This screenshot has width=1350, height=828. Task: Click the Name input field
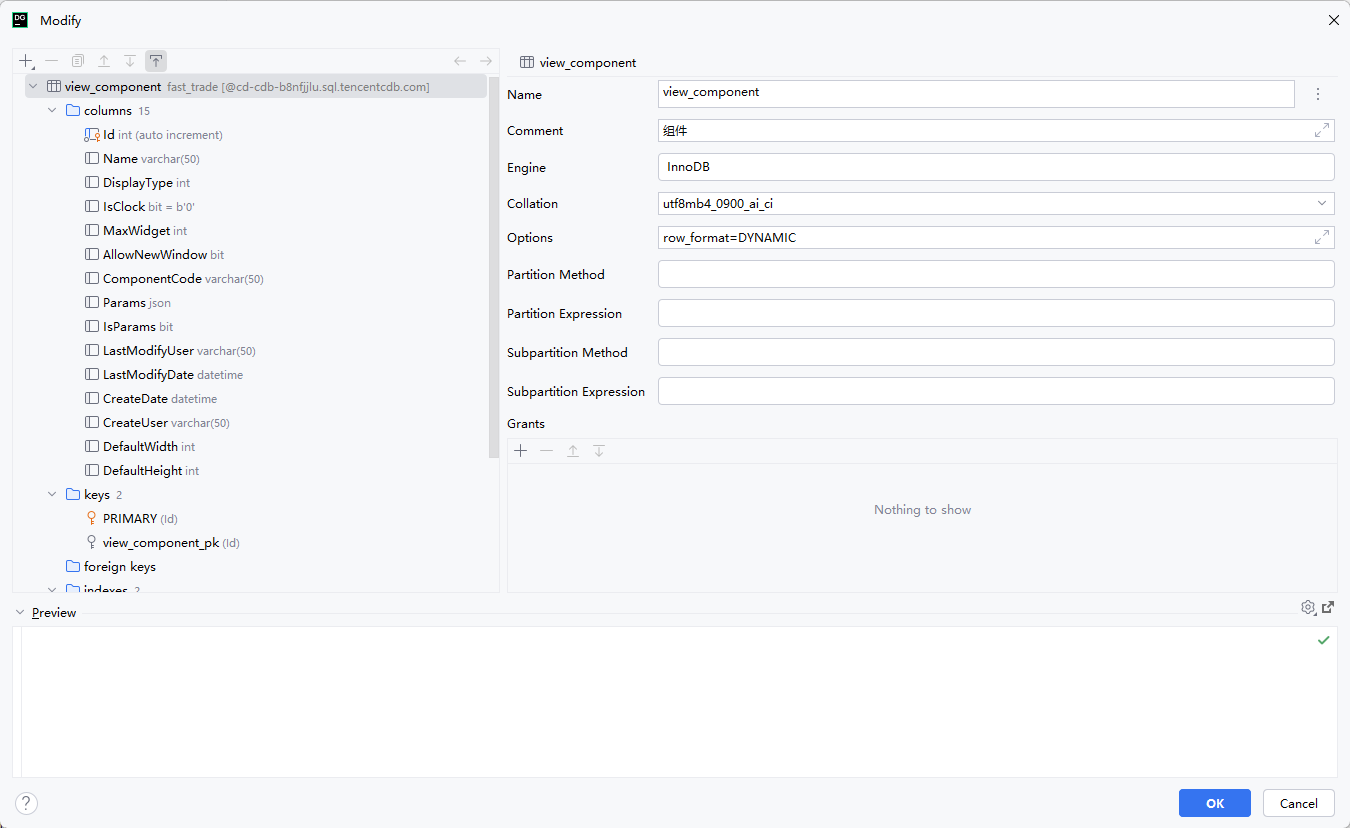tap(976, 94)
